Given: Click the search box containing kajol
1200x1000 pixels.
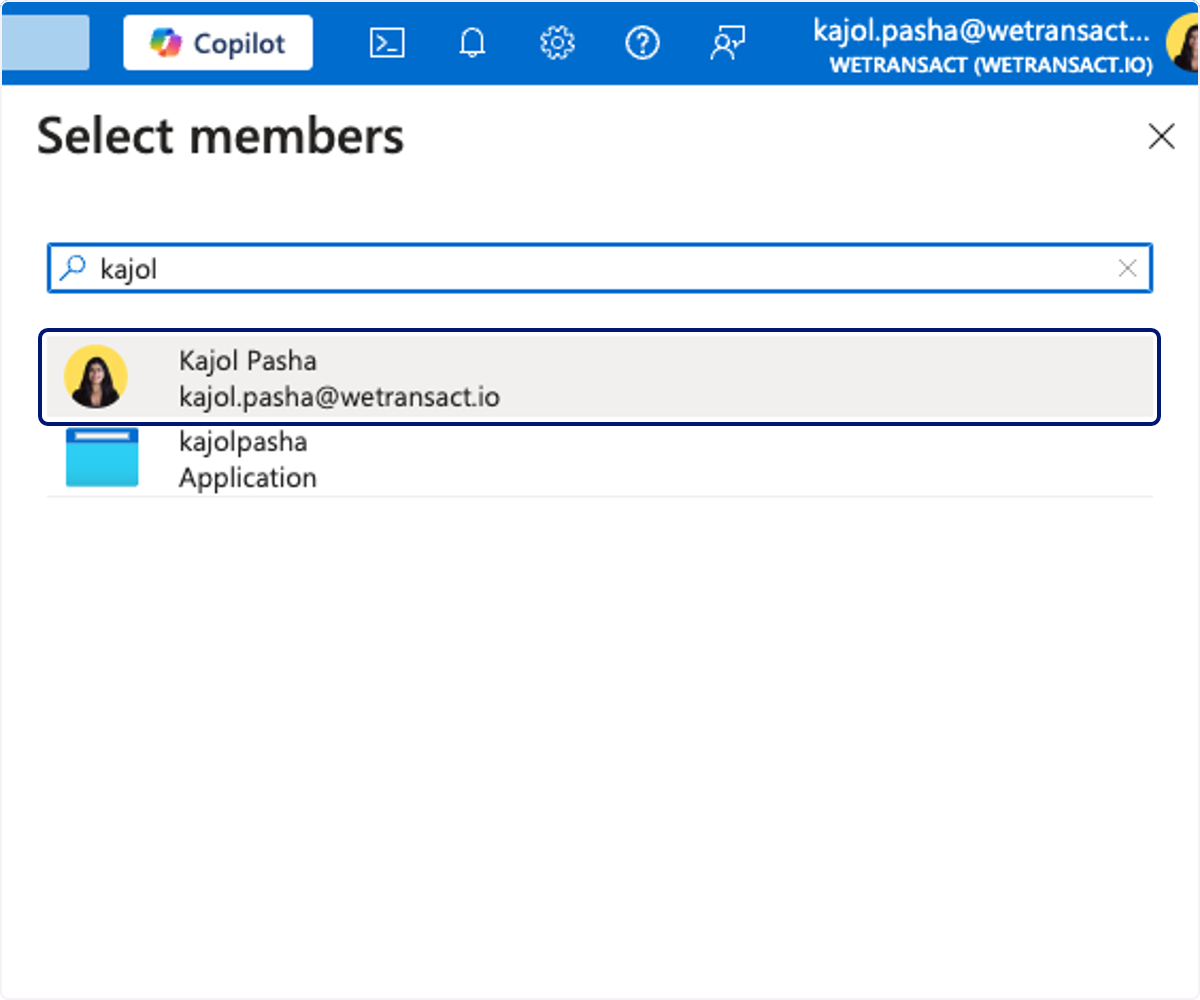Looking at the screenshot, I should [600, 268].
